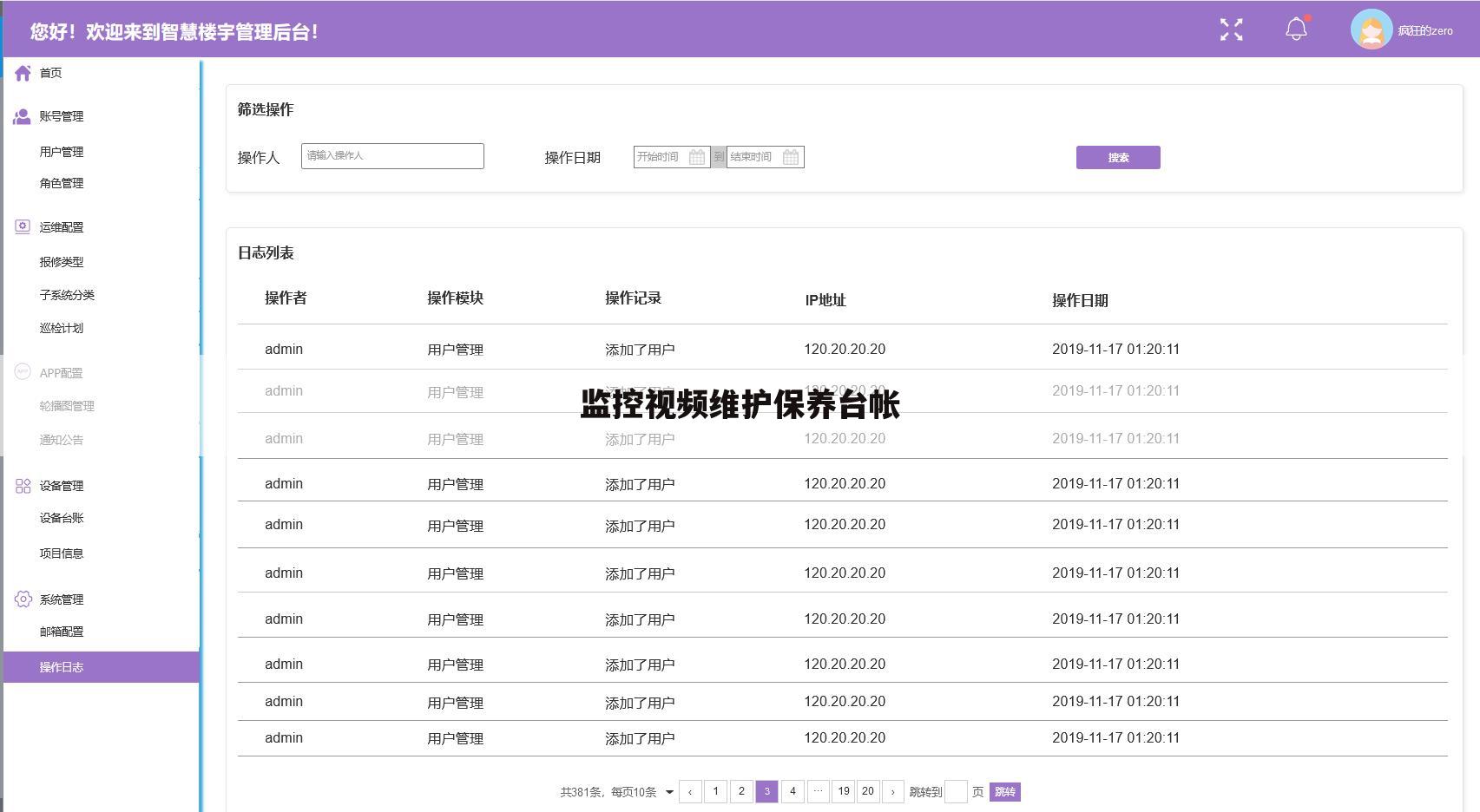Expand 账号管理 section label
Viewport: 1480px width, 812px height.
tap(62, 116)
